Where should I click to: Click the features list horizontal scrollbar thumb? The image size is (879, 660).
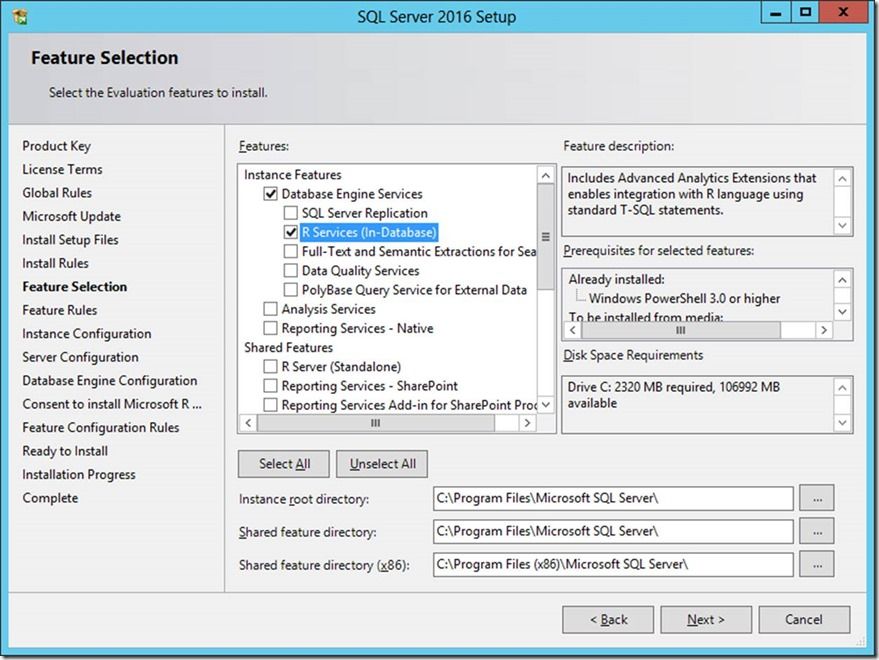(376, 423)
